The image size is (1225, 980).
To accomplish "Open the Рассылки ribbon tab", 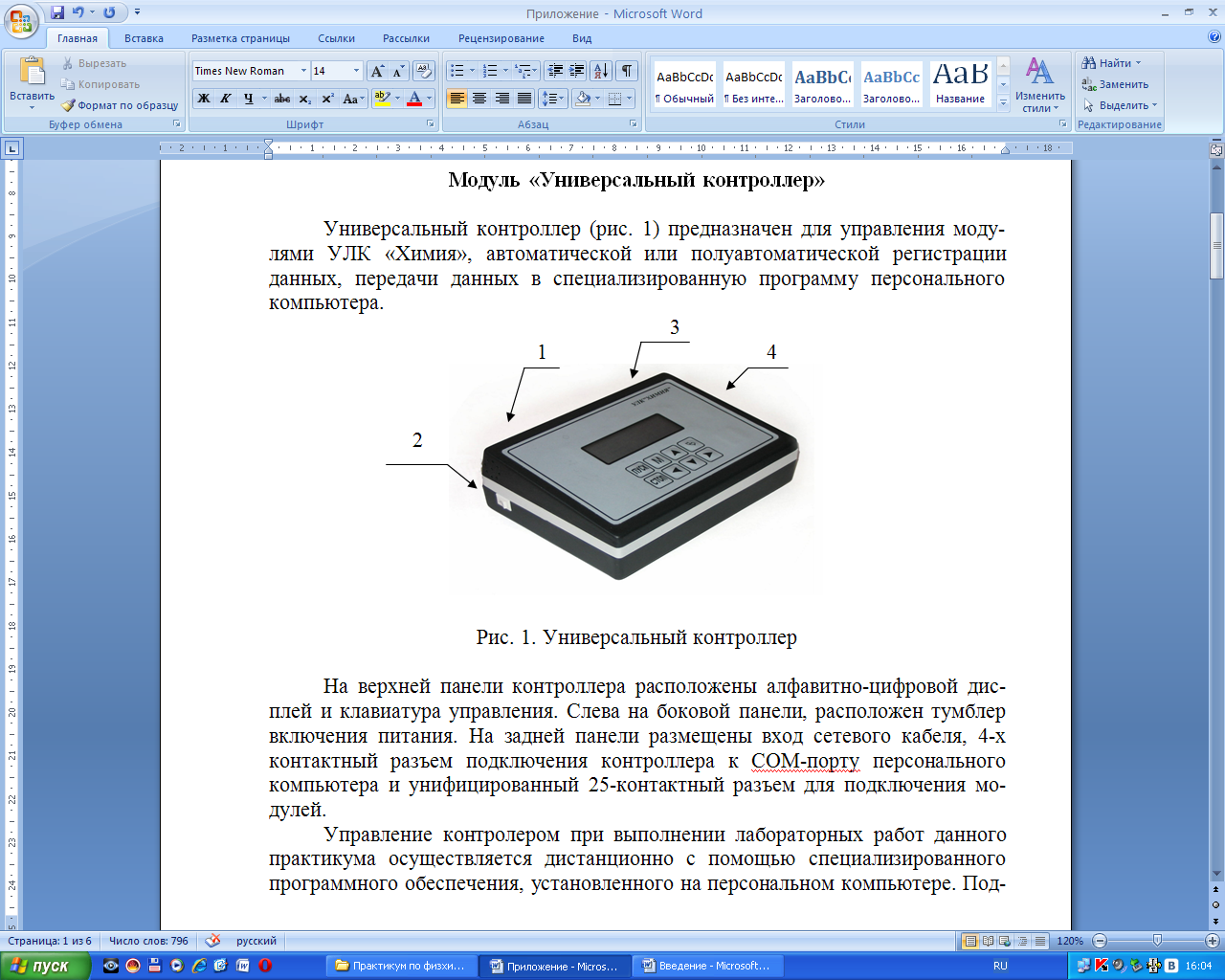I will [x=406, y=38].
